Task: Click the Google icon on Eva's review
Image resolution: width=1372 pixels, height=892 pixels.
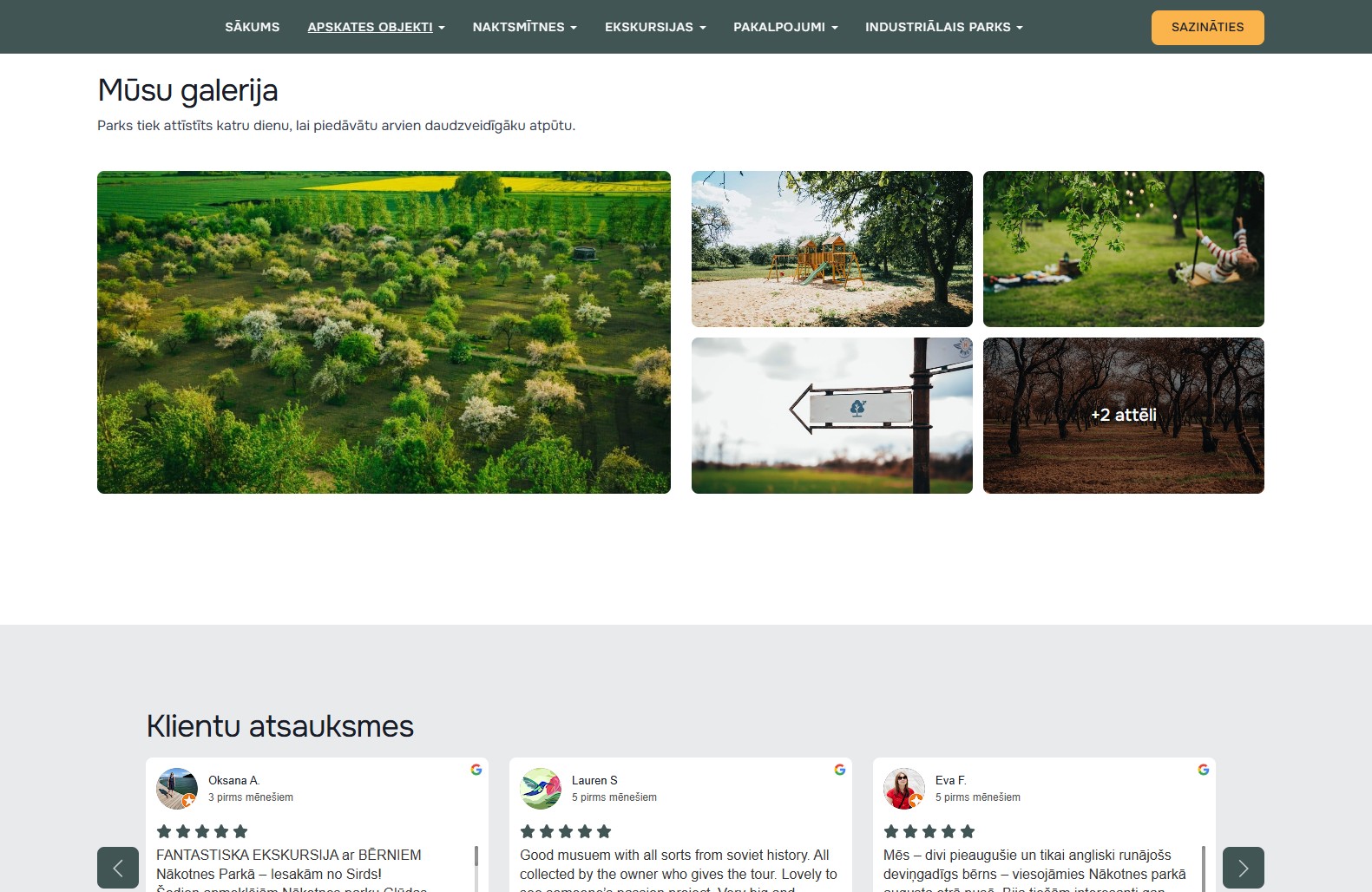Action: [1204, 770]
